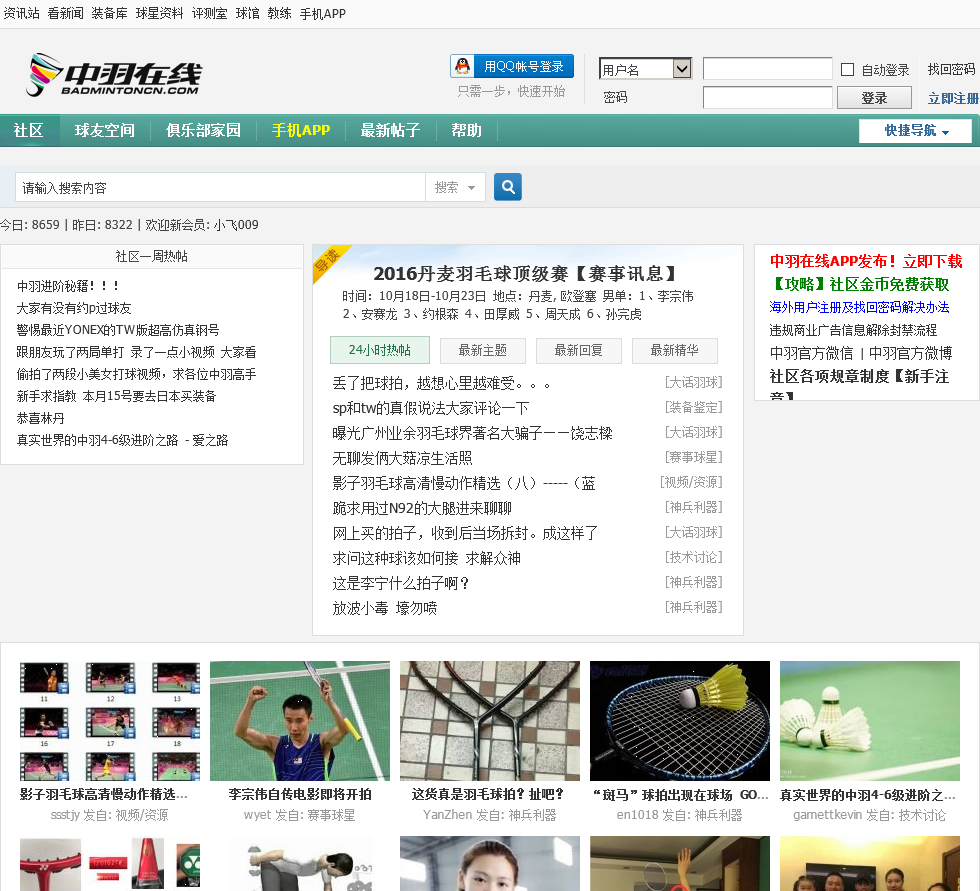Viewport: 980px width, 891px height.
Task: Open the 搜索 type dropdown beside search box
Action: [455, 187]
